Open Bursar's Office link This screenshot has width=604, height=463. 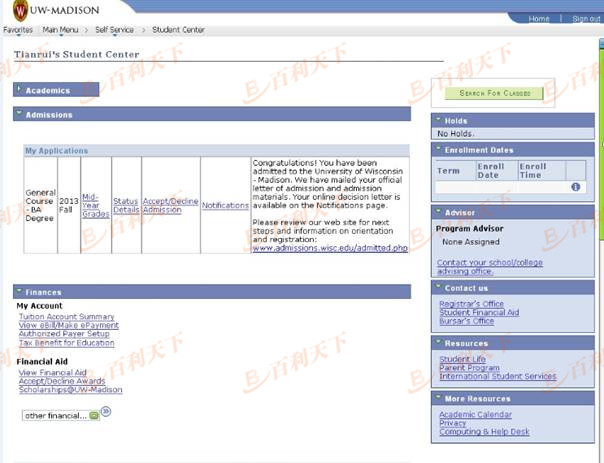point(466,321)
